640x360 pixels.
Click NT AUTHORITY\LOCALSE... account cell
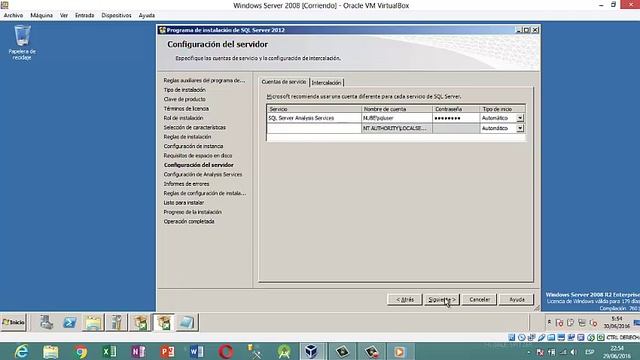[396, 128]
